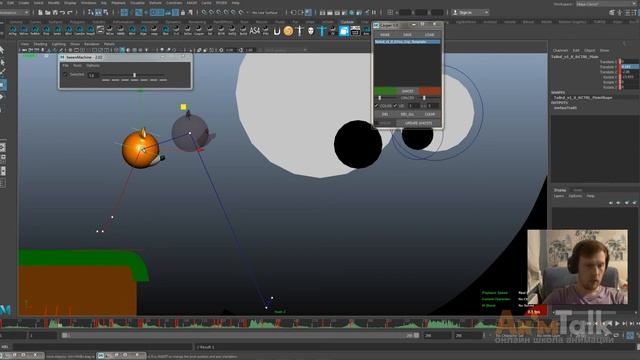
Task: Click the orange swirl shelf icon
Action: tap(288, 31)
